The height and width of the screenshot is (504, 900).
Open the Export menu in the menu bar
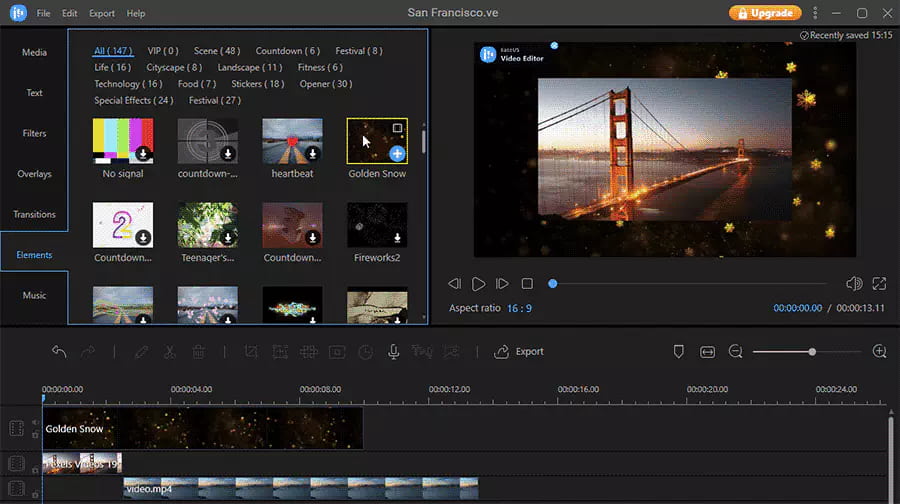pyautogui.click(x=101, y=14)
